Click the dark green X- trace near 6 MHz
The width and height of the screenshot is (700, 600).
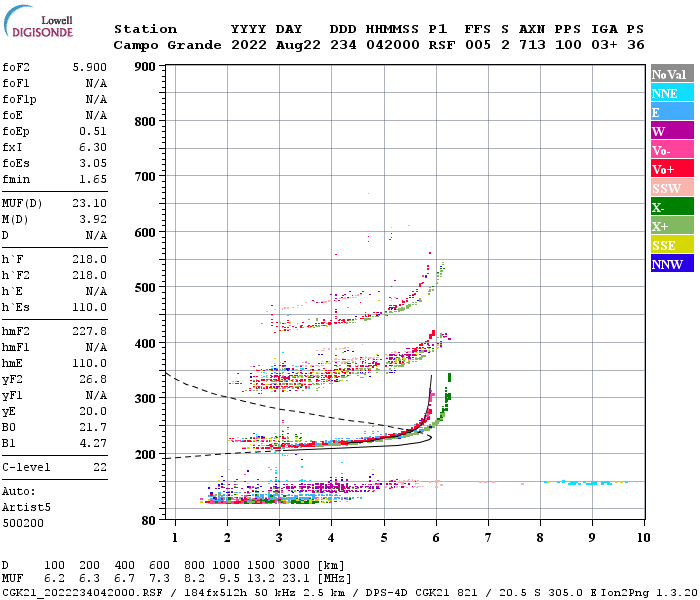pos(447,396)
